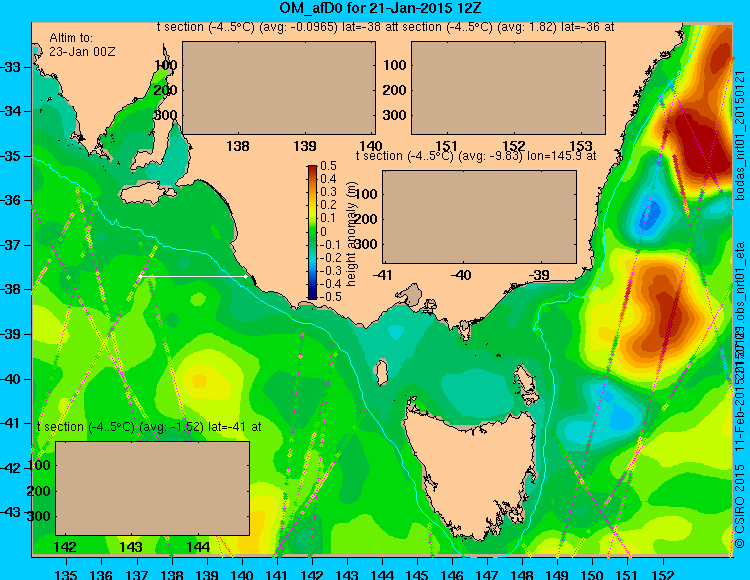This screenshot has height=580, width=750.
Task: Click the 0 value on the color scale
Action: point(323,231)
